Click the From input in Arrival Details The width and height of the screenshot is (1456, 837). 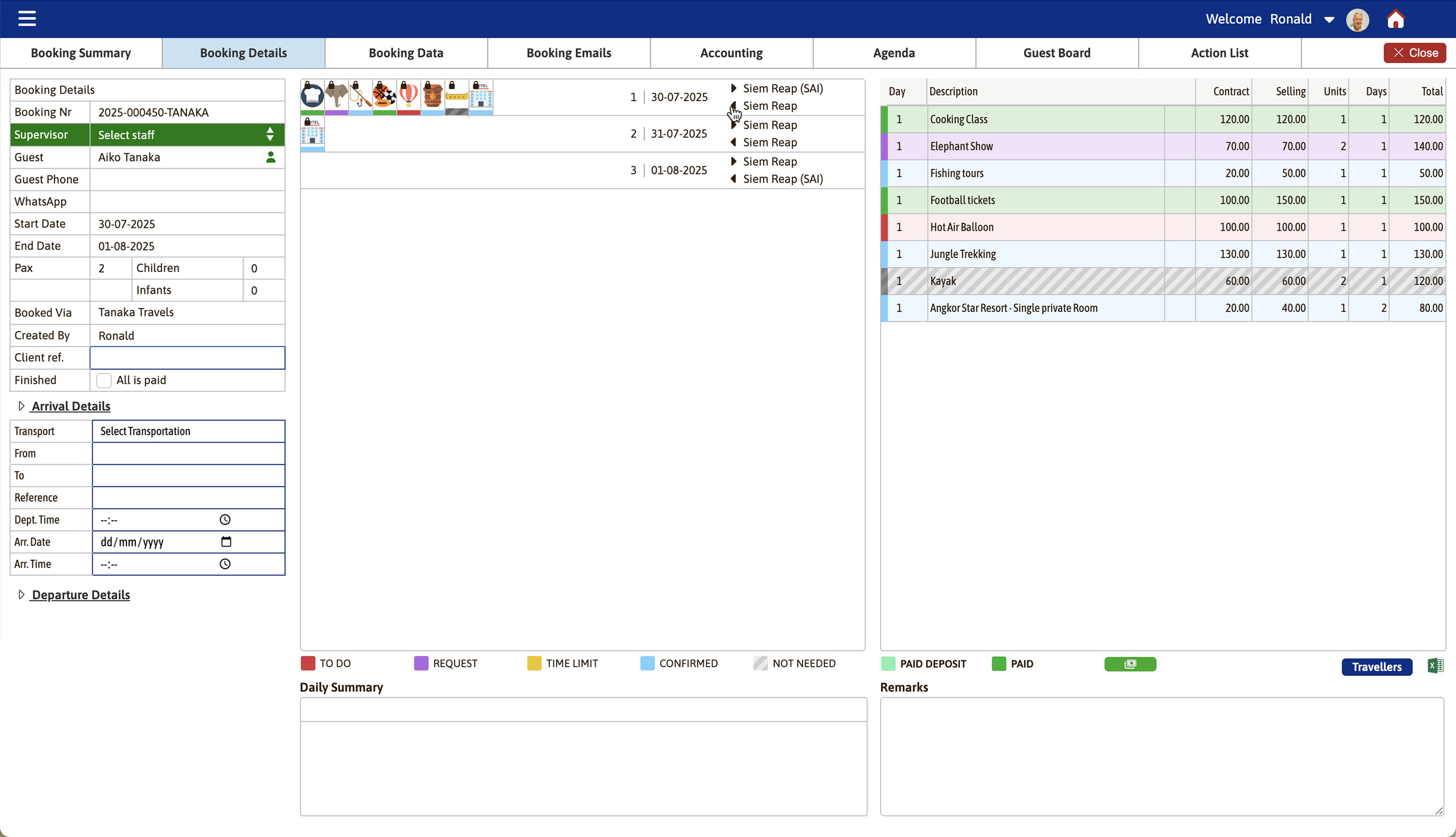click(188, 454)
